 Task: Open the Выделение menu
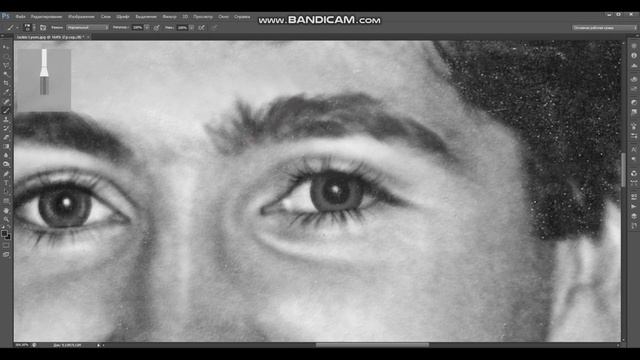(x=146, y=17)
